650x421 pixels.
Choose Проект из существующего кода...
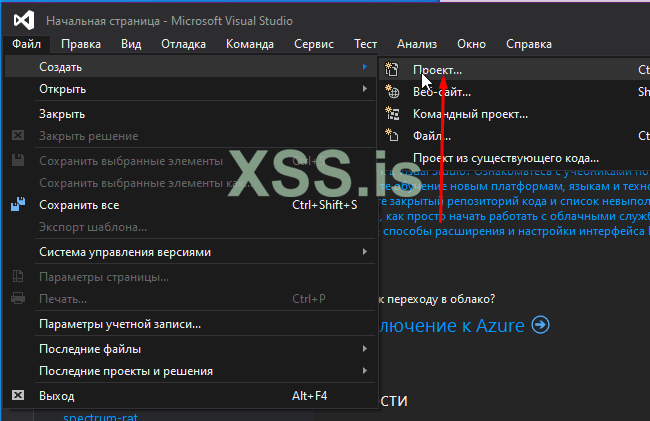[x=514, y=158]
